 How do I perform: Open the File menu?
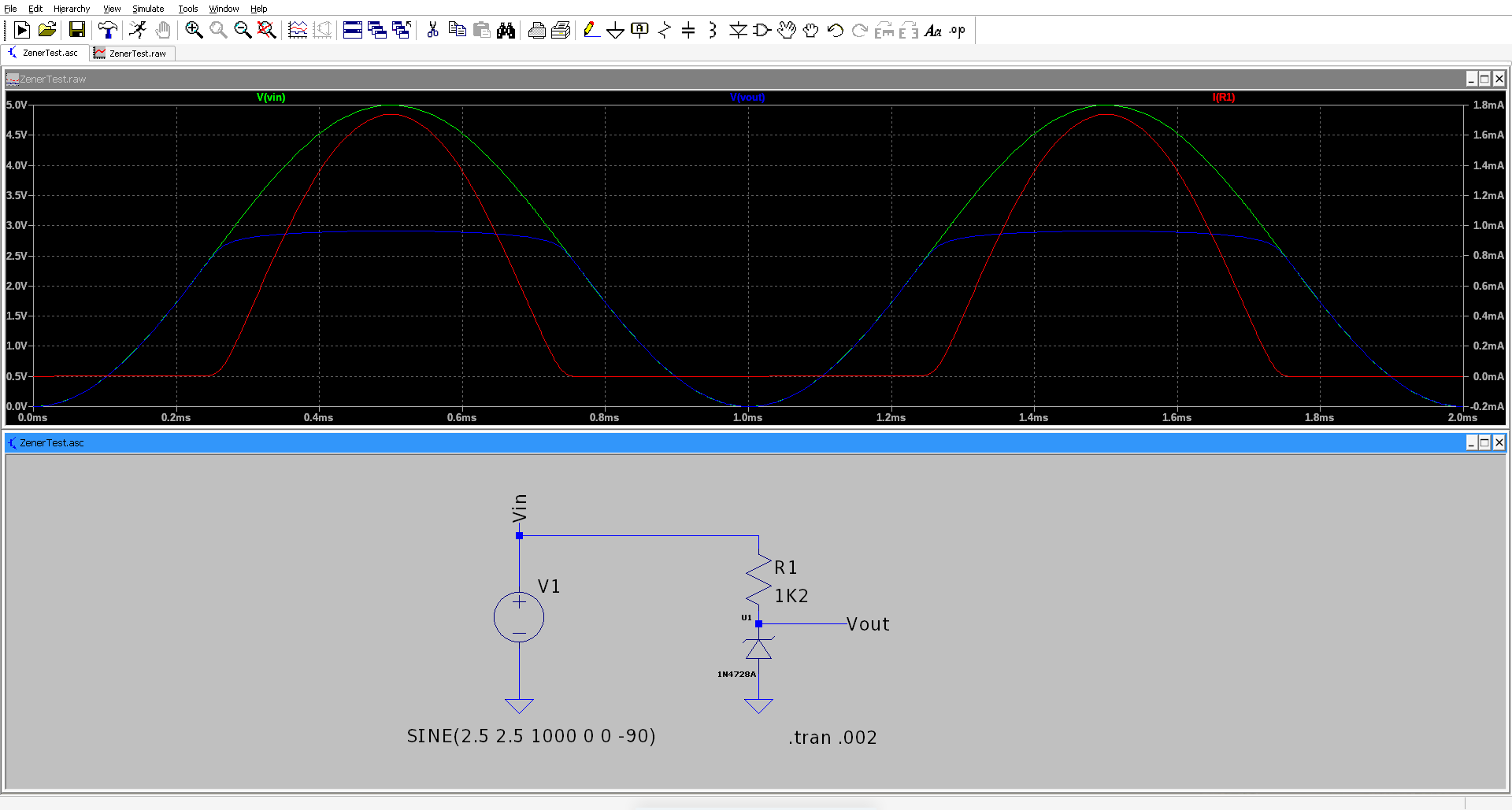coord(10,9)
